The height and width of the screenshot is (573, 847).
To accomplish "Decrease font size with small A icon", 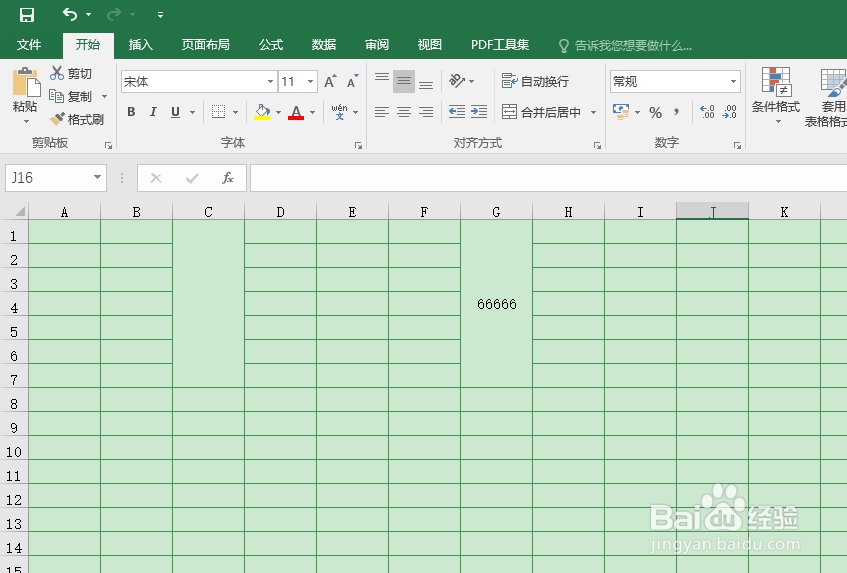I will 353,81.
